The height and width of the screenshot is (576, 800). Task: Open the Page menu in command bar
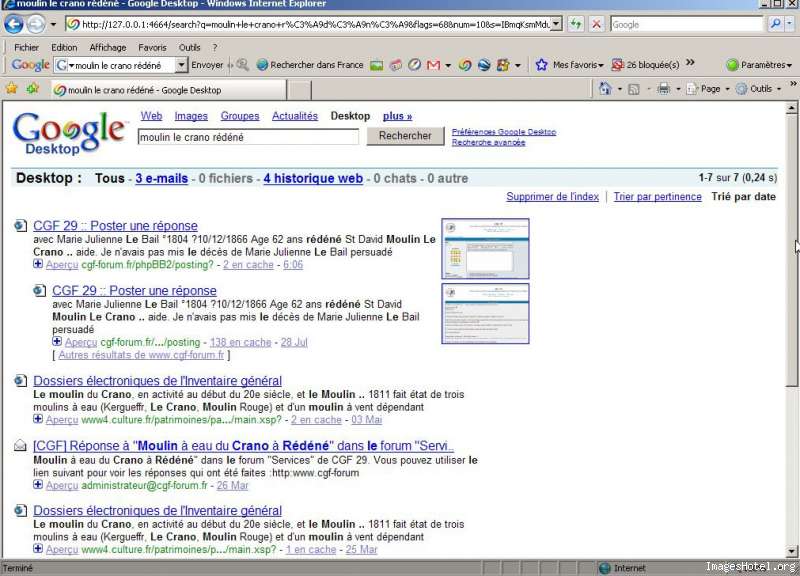(708, 89)
